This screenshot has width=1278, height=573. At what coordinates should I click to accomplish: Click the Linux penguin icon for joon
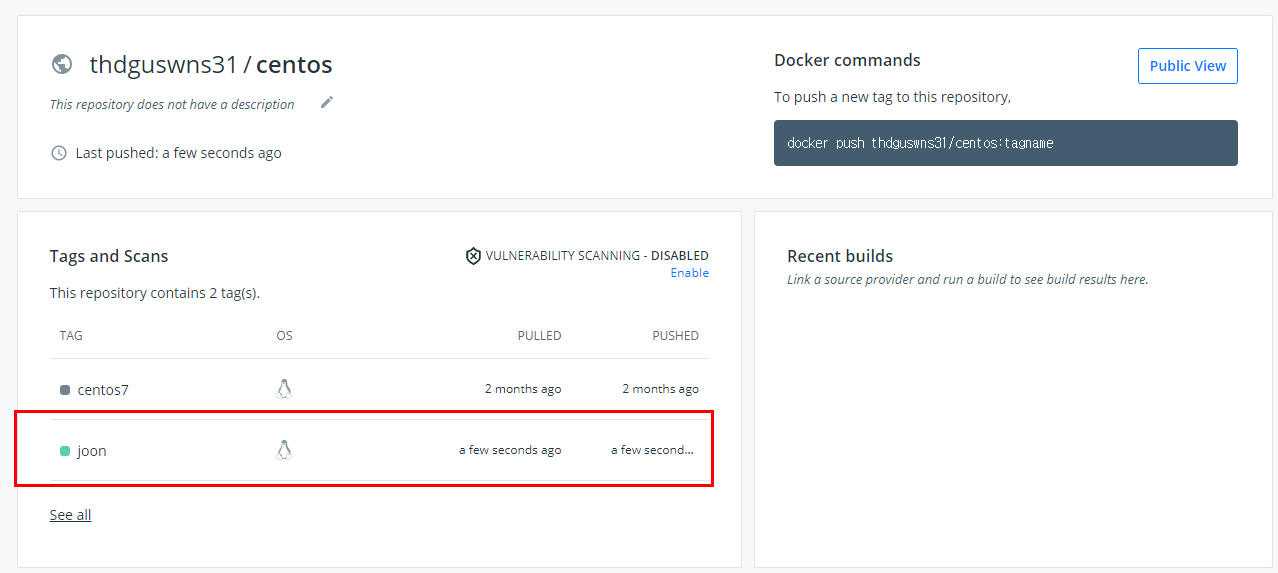click(284, 450)
